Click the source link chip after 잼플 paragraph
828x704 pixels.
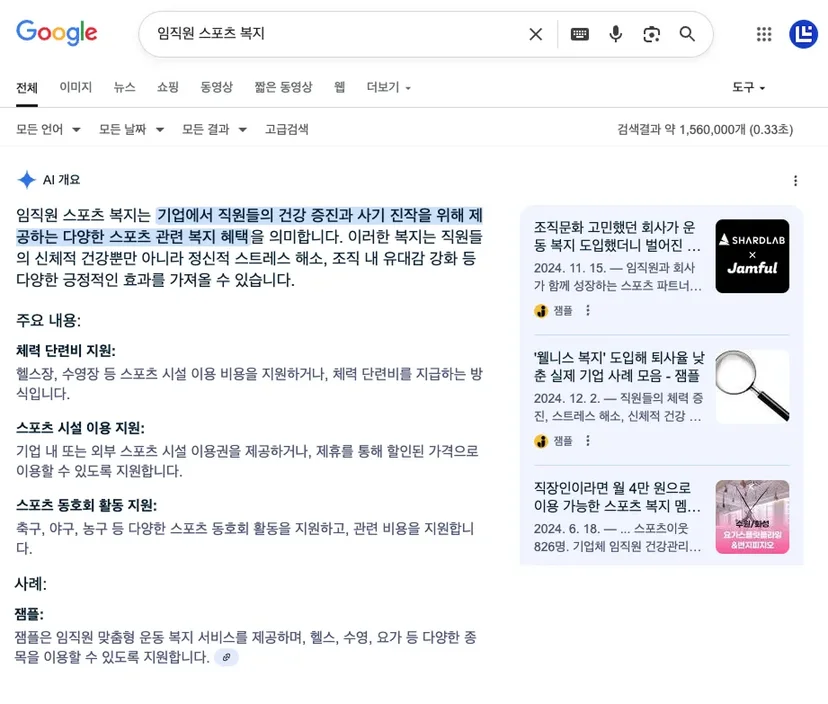(x=226, y=657)
